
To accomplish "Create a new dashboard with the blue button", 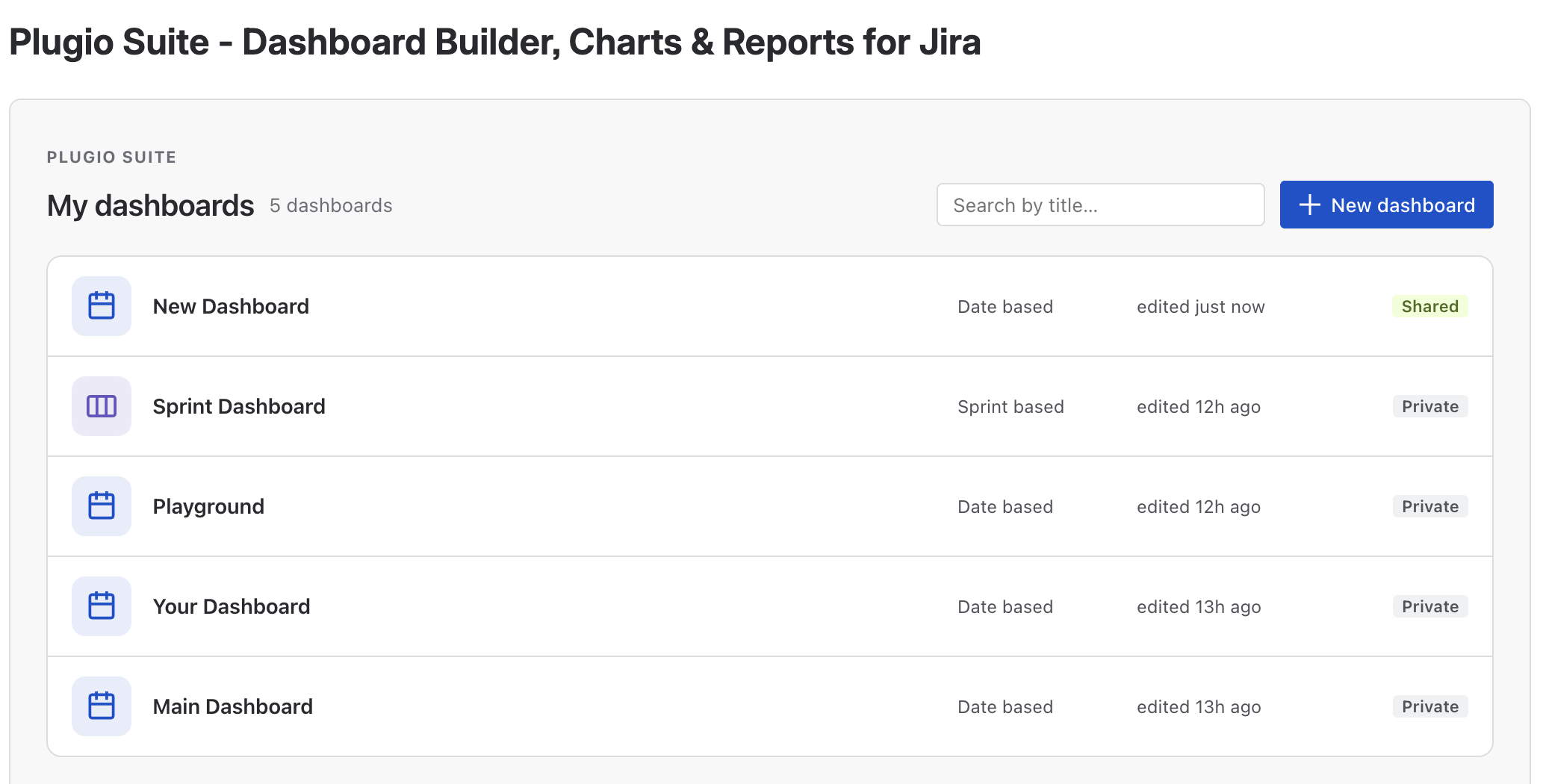I will pos(1386,205).
